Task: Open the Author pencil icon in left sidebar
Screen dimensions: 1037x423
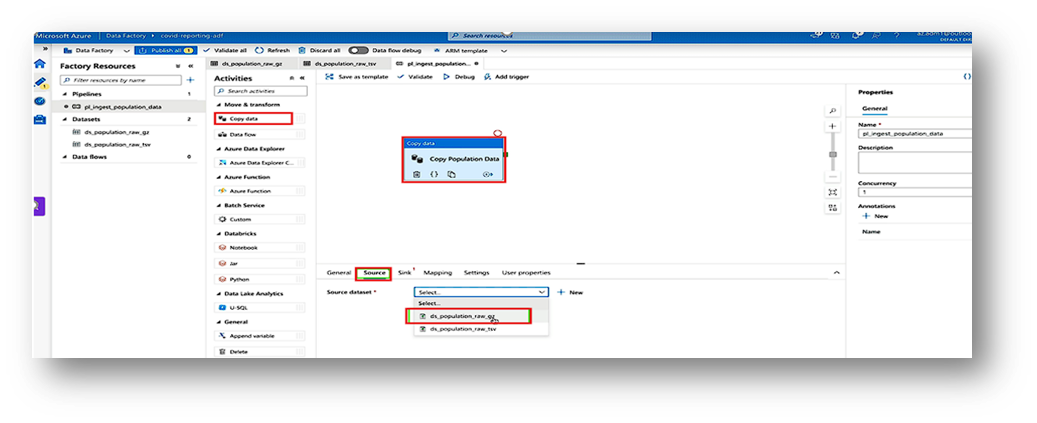Action: click(40, 81)
